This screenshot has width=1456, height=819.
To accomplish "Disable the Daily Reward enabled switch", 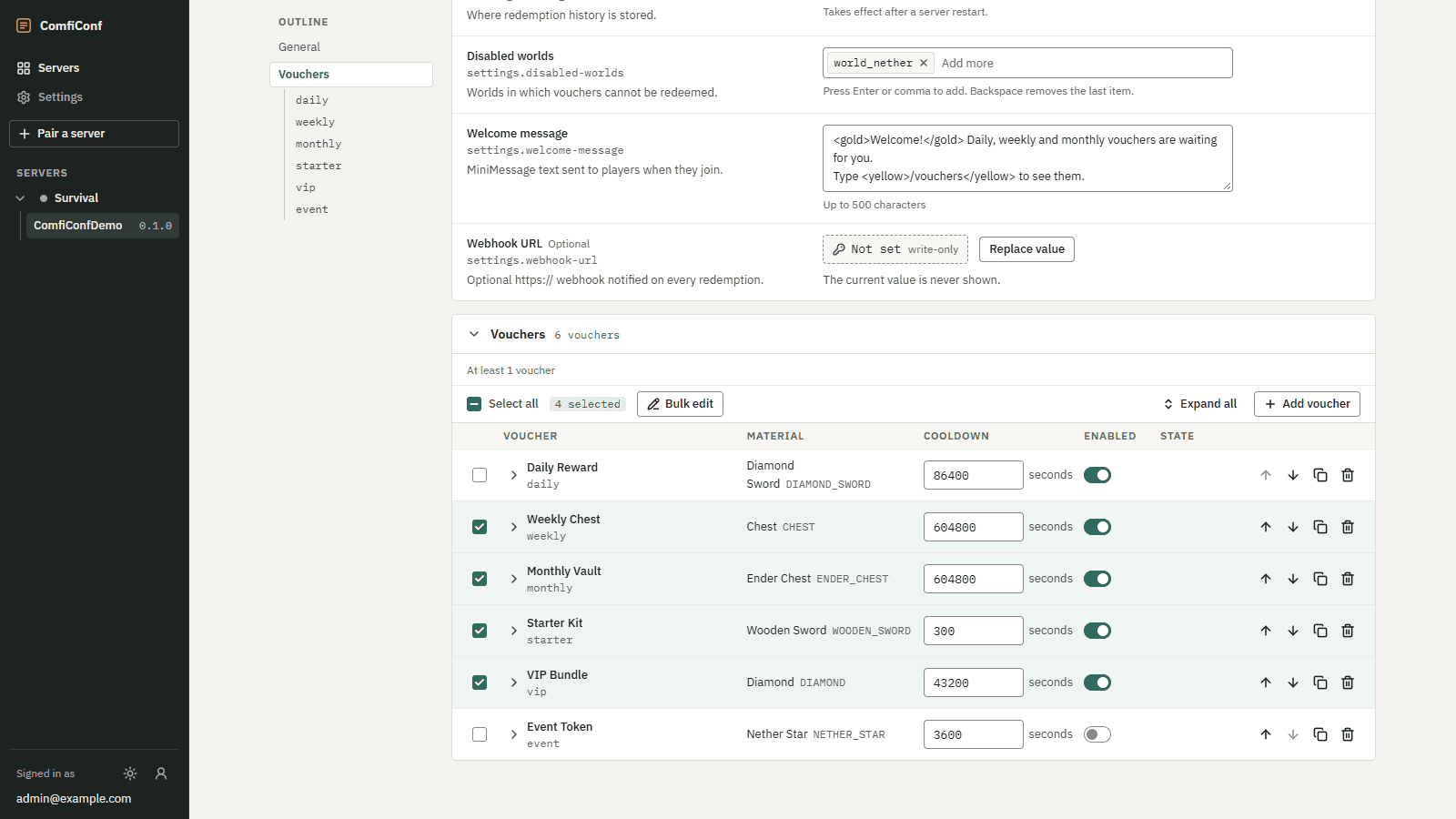I will (x=1097, y=475).
